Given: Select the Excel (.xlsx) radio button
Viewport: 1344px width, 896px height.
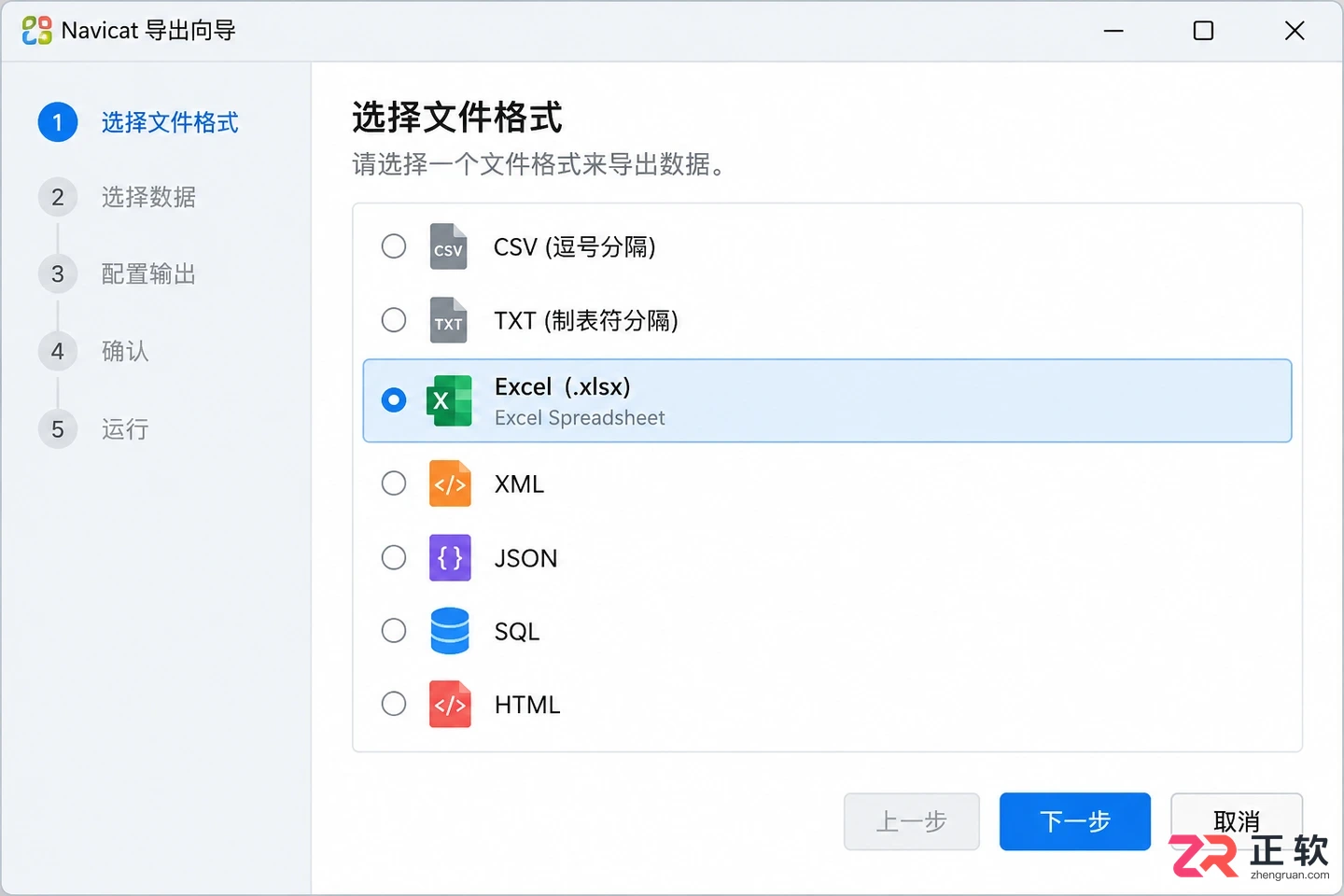Looking at the screenshot, I should tap(394, 400).
